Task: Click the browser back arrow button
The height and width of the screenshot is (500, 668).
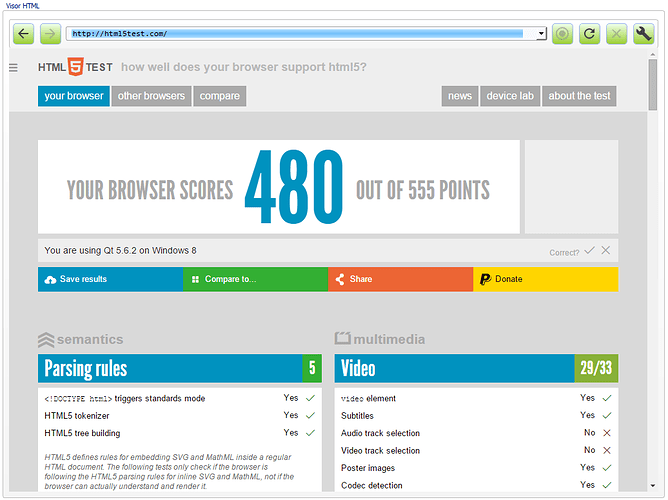Action: [23, 34]
